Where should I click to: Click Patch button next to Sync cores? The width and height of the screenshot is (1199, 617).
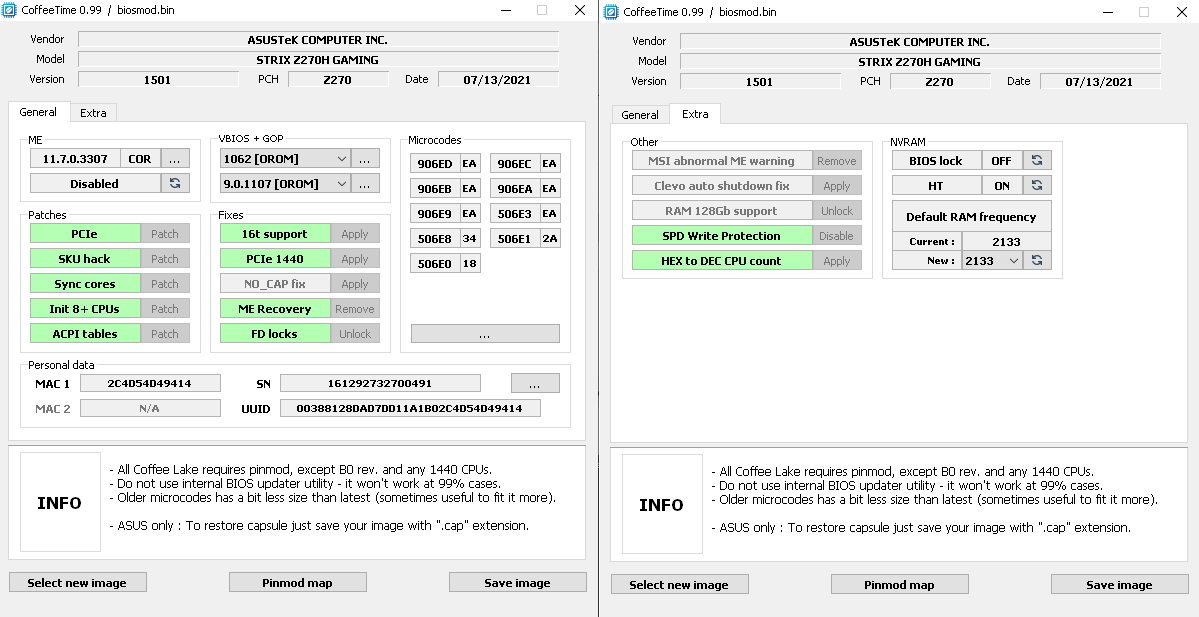click(x=164, y=284)
